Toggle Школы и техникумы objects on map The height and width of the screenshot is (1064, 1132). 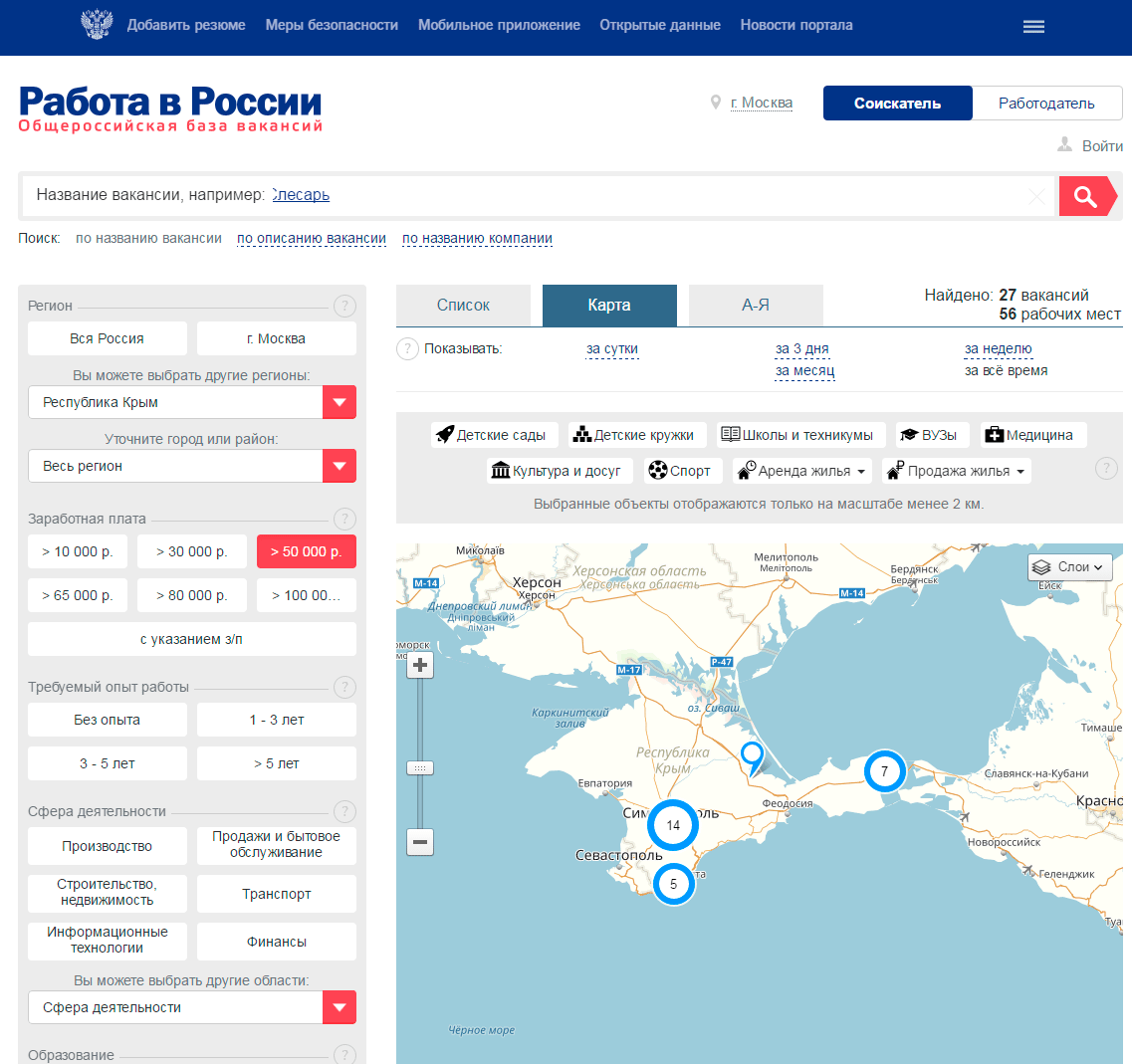pyautogui.click(x=800, y=435)
